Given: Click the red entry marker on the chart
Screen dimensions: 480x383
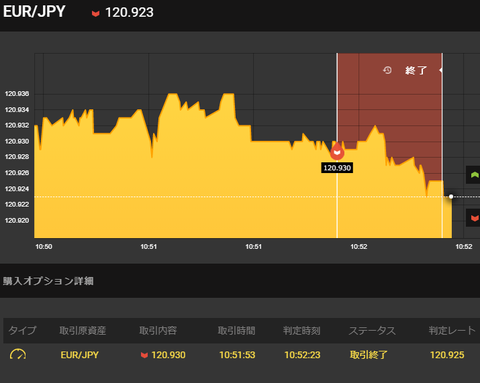Looking at the screenshot, I should pyautogui.click(x=337, y=152).
